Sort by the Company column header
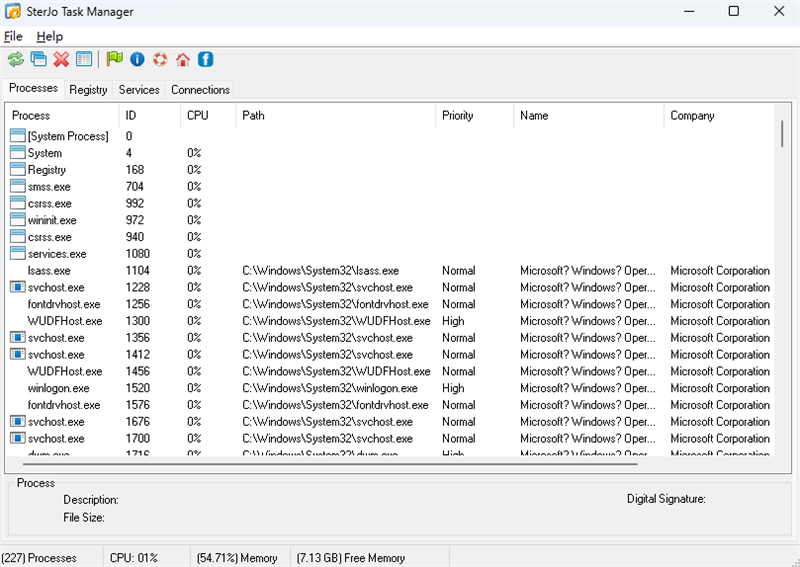Viewport: 800px width, 567px height. [719, 115]
